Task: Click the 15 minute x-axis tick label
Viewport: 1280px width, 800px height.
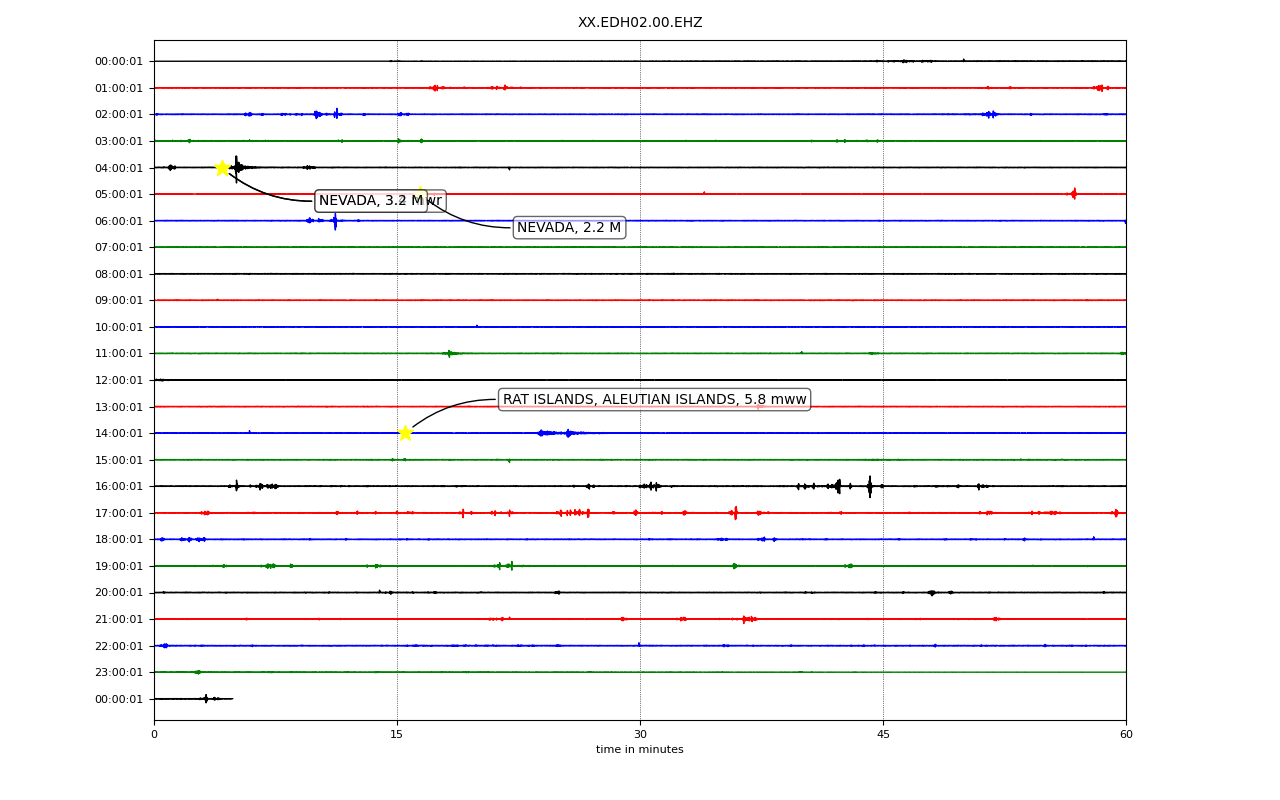Action: coord(397,735)
